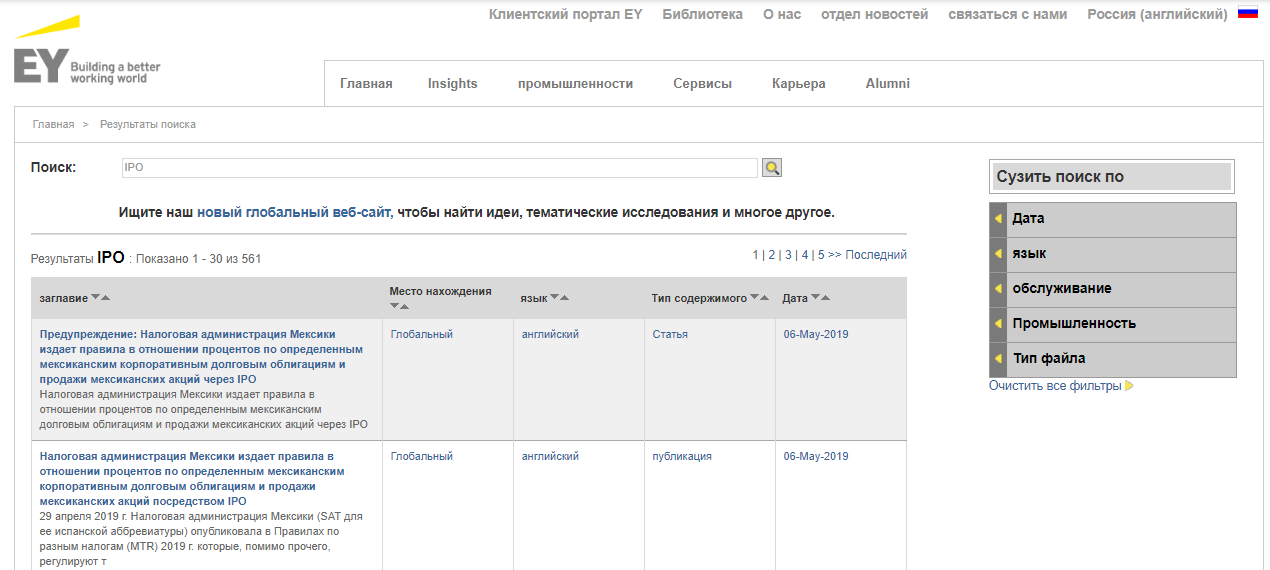1270x570 pixels.
Task: Sort Тип содержимого column ascending arrow
Action: pyautogui.click(x=766, y=297)
